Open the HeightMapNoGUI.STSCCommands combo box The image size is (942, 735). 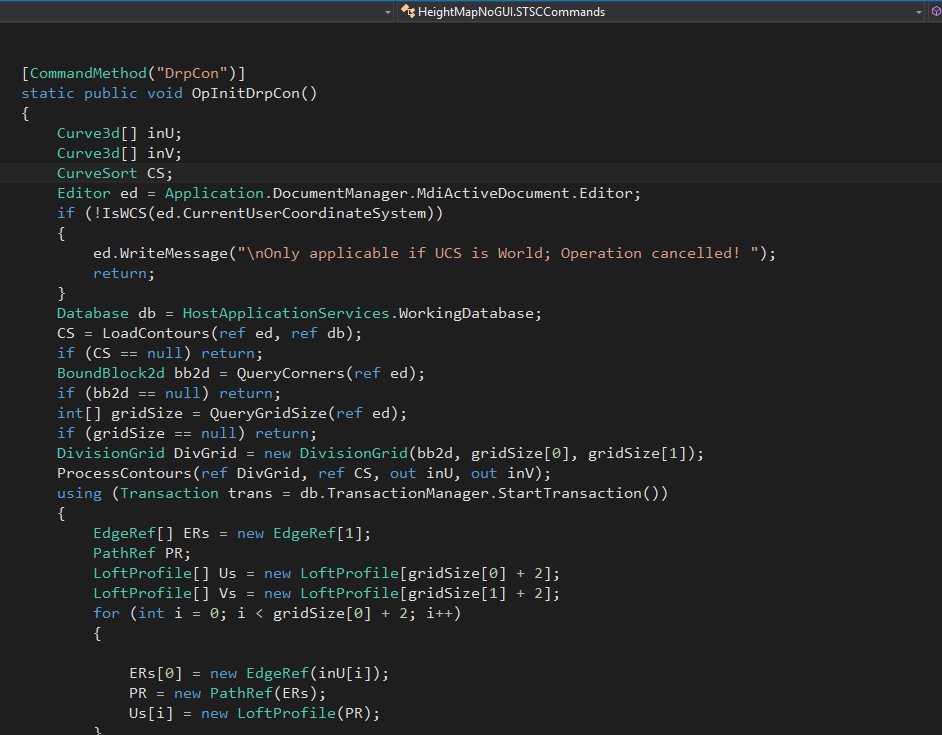click(x=660, y=11)
